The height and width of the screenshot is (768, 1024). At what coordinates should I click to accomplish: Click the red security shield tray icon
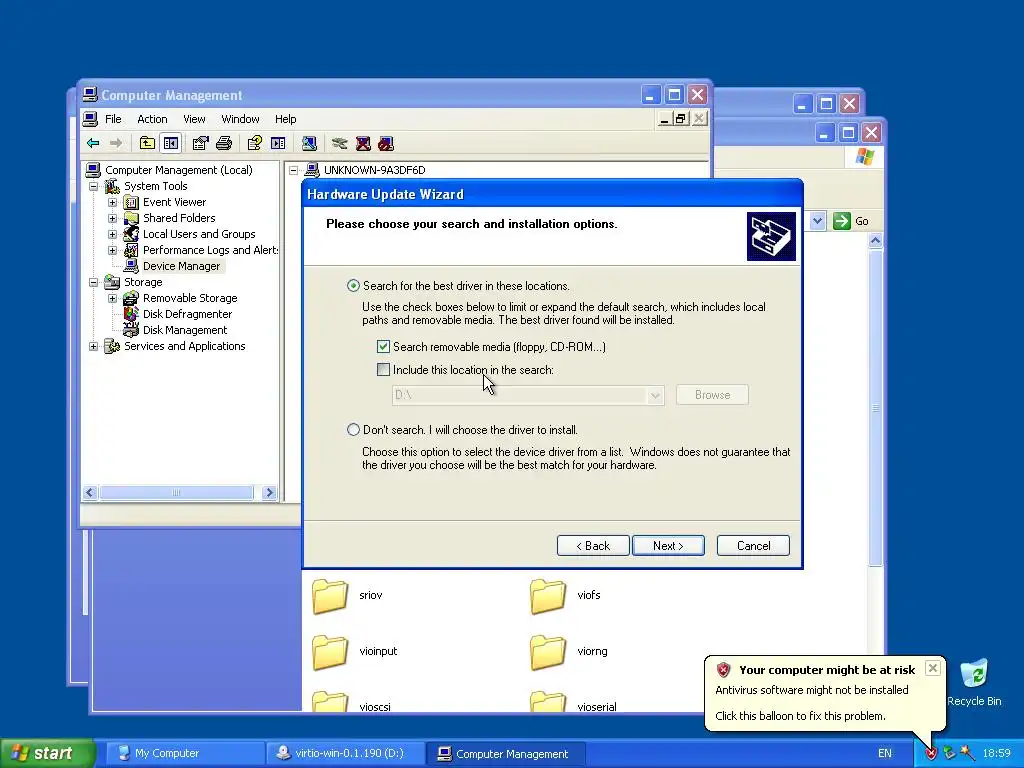point(931,754)
